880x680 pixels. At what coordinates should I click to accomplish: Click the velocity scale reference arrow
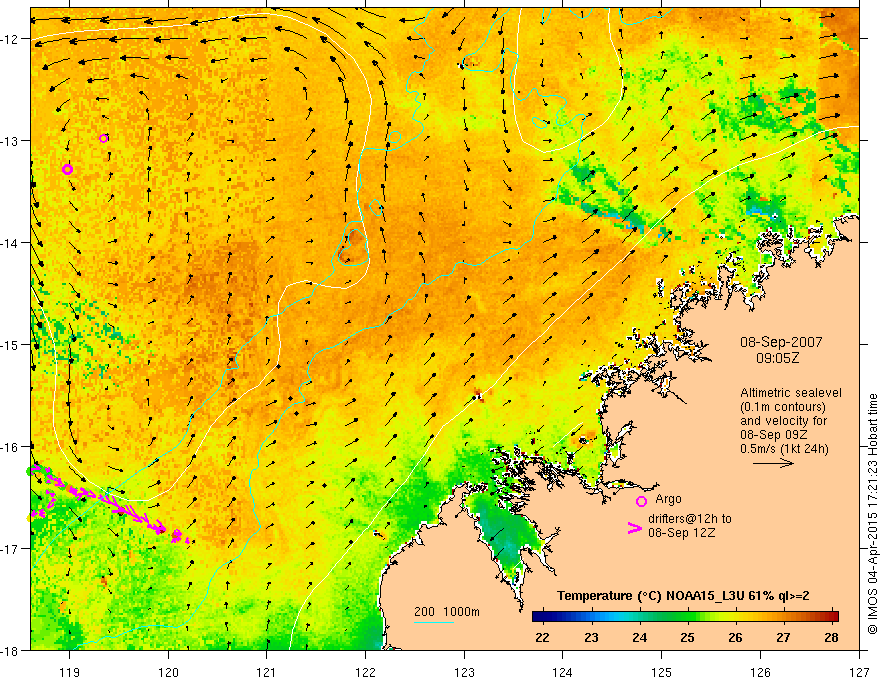(773, 463)
